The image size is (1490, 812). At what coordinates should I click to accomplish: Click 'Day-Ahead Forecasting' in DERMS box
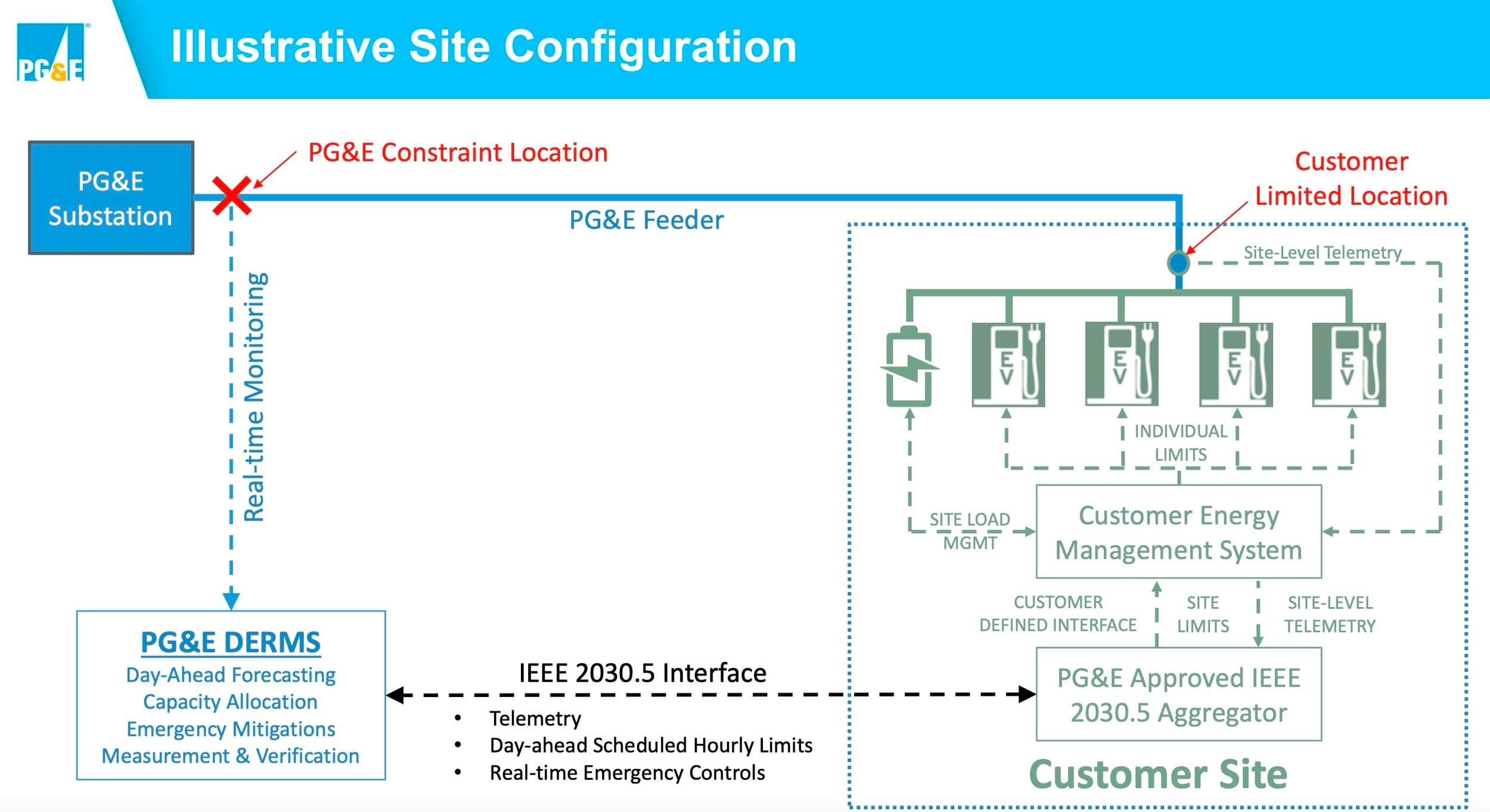click(x=231, y=675)
